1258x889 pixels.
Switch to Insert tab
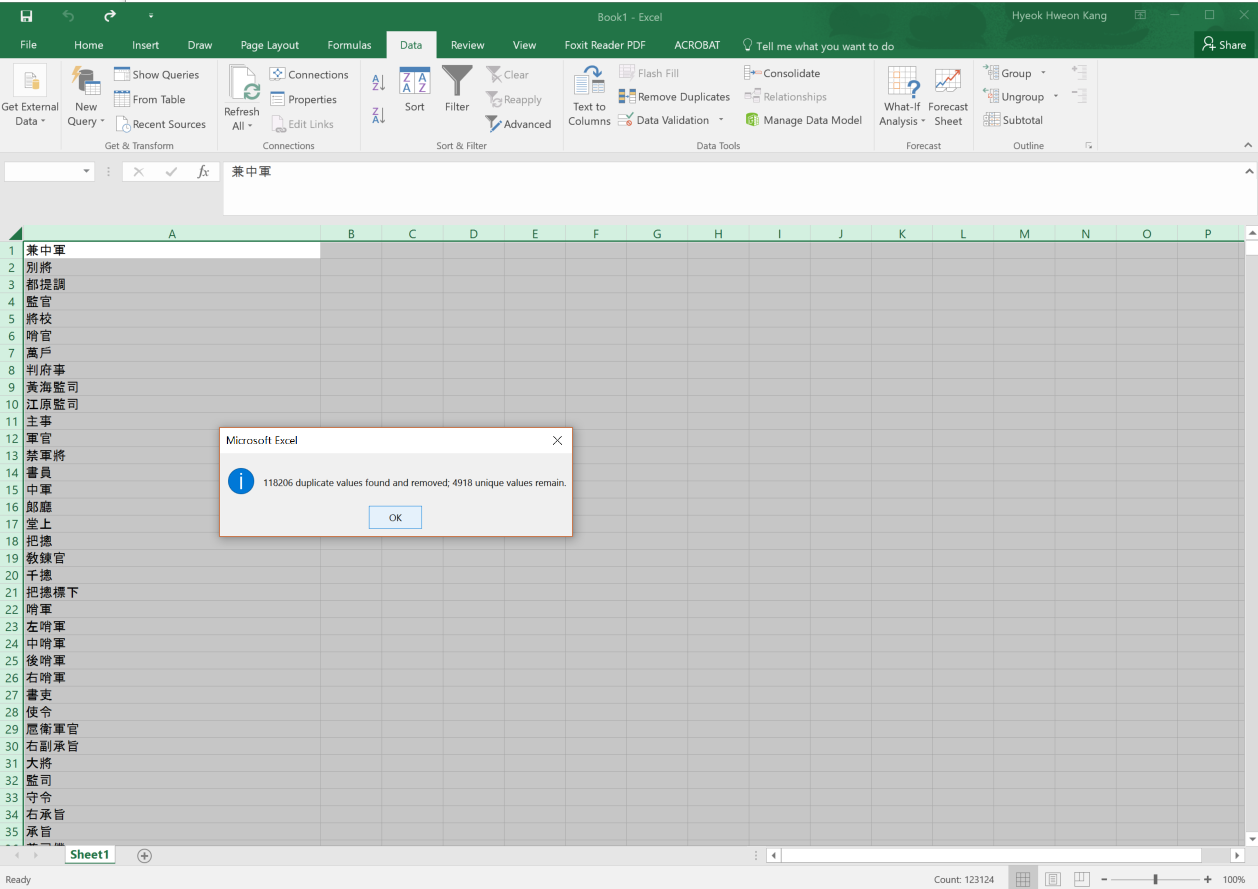(146, 45)
